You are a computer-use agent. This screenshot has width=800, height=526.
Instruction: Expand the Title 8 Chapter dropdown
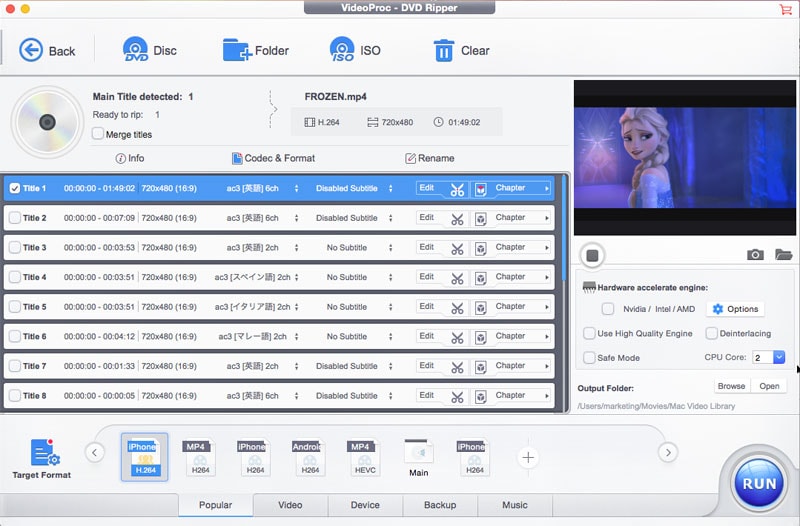(547, 395)
